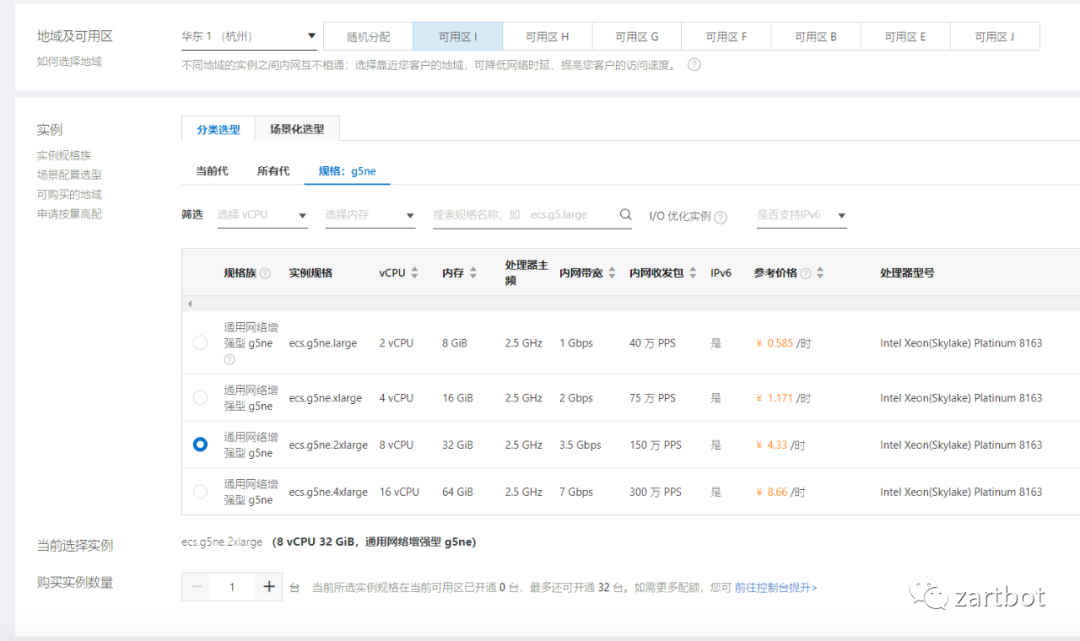The height and width of the screenshot is (641, 1080).
Task: Decrease instance quantity with the minus button
Action: (197, 587)
